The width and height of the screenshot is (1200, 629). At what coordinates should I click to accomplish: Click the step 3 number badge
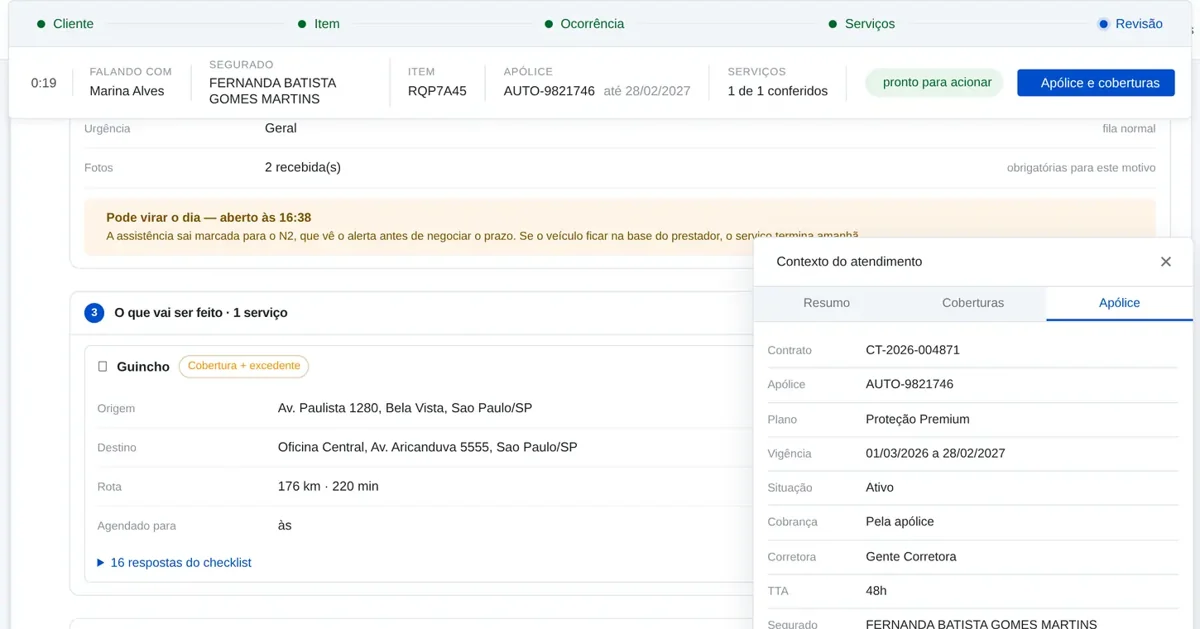pos(94,313)
